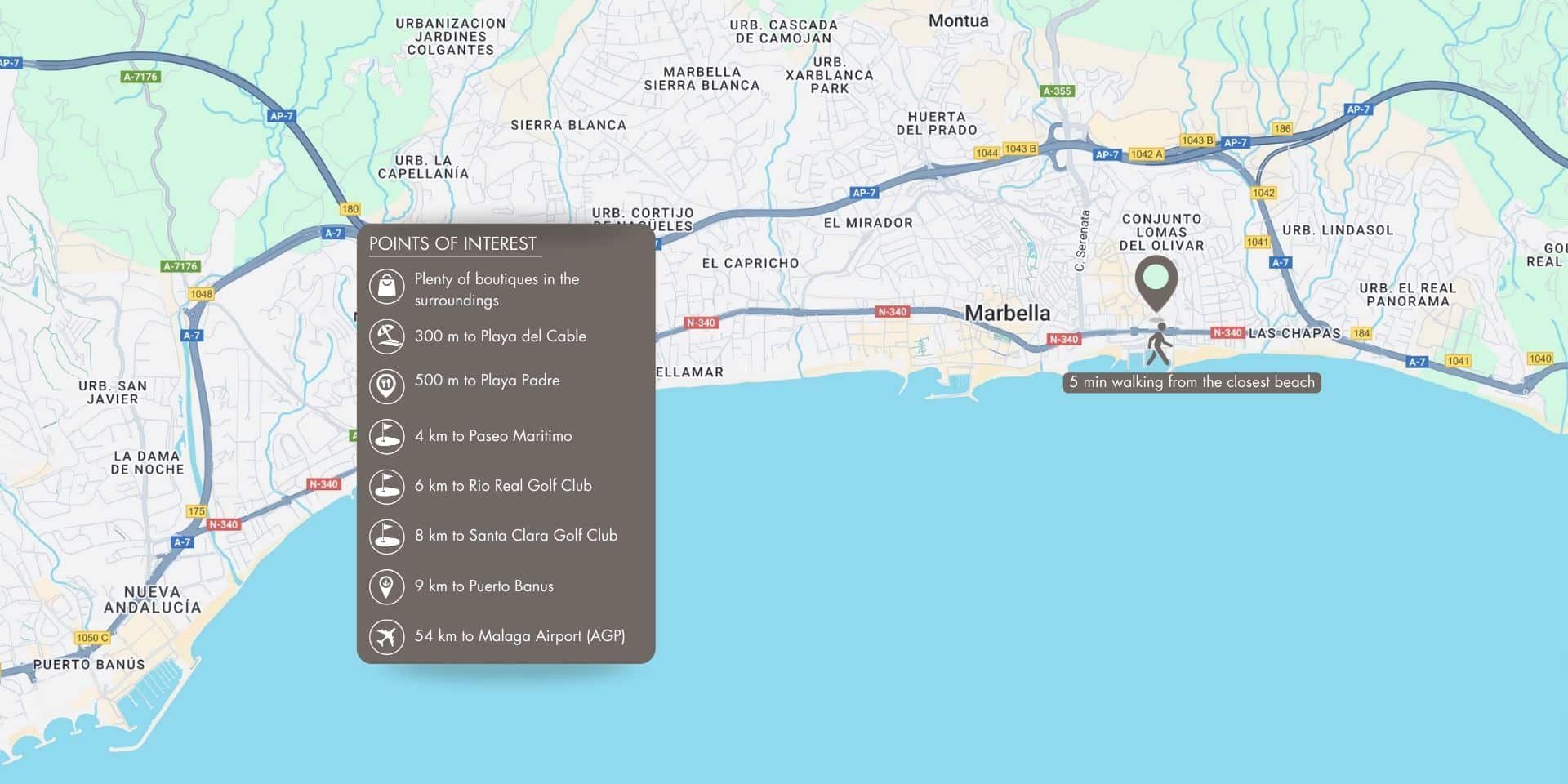Viewport: 1568px width, 784px height.
Task: Click the Conjunto Lomas del Olivar label
Action: [1162, 231]
